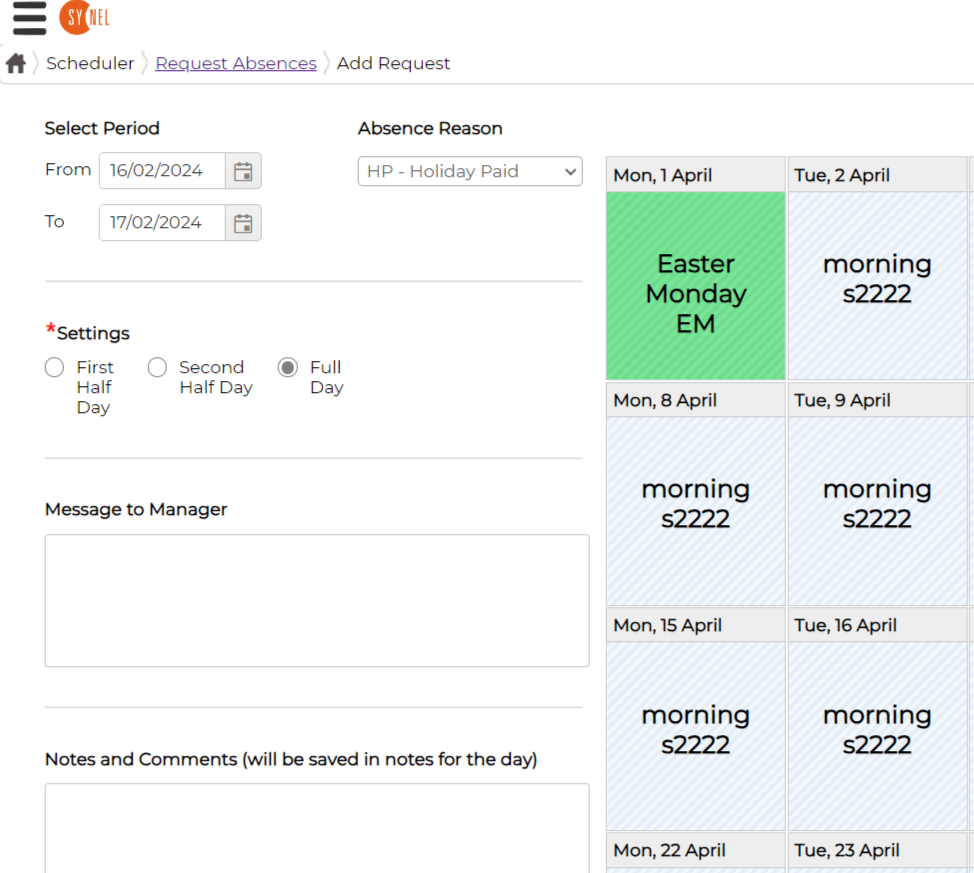Screen dimensions: 974x873
Task: Select Tue, 2 April morning shift
Action: click(877, 286)
